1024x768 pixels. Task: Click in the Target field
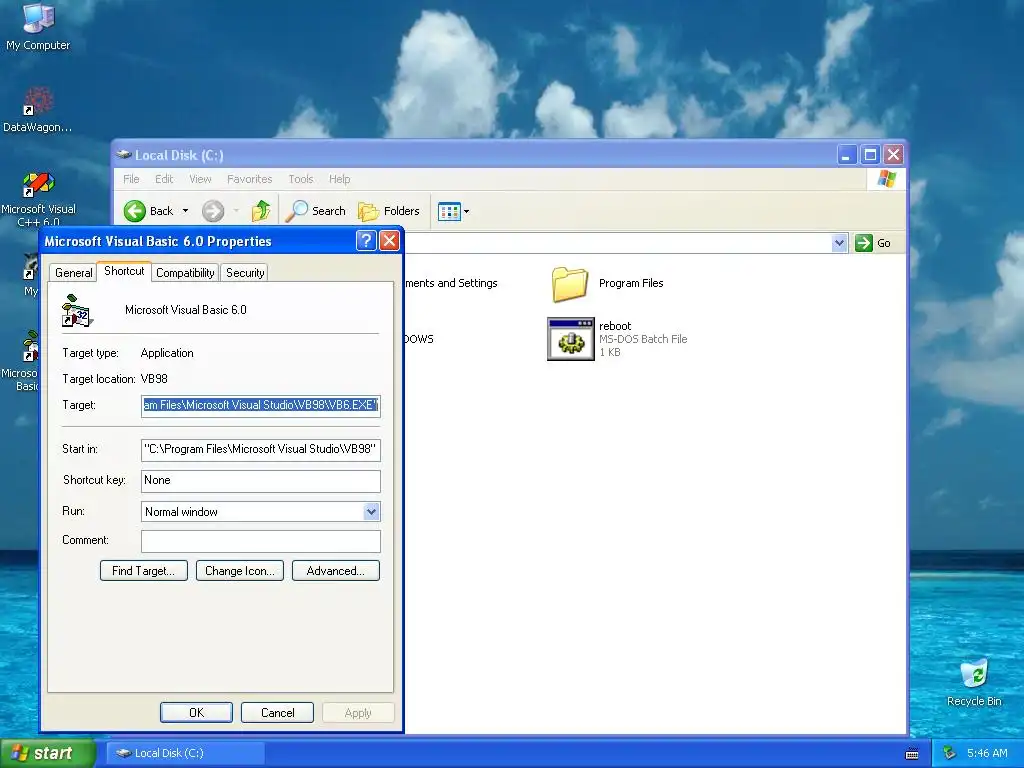(261, 406)
